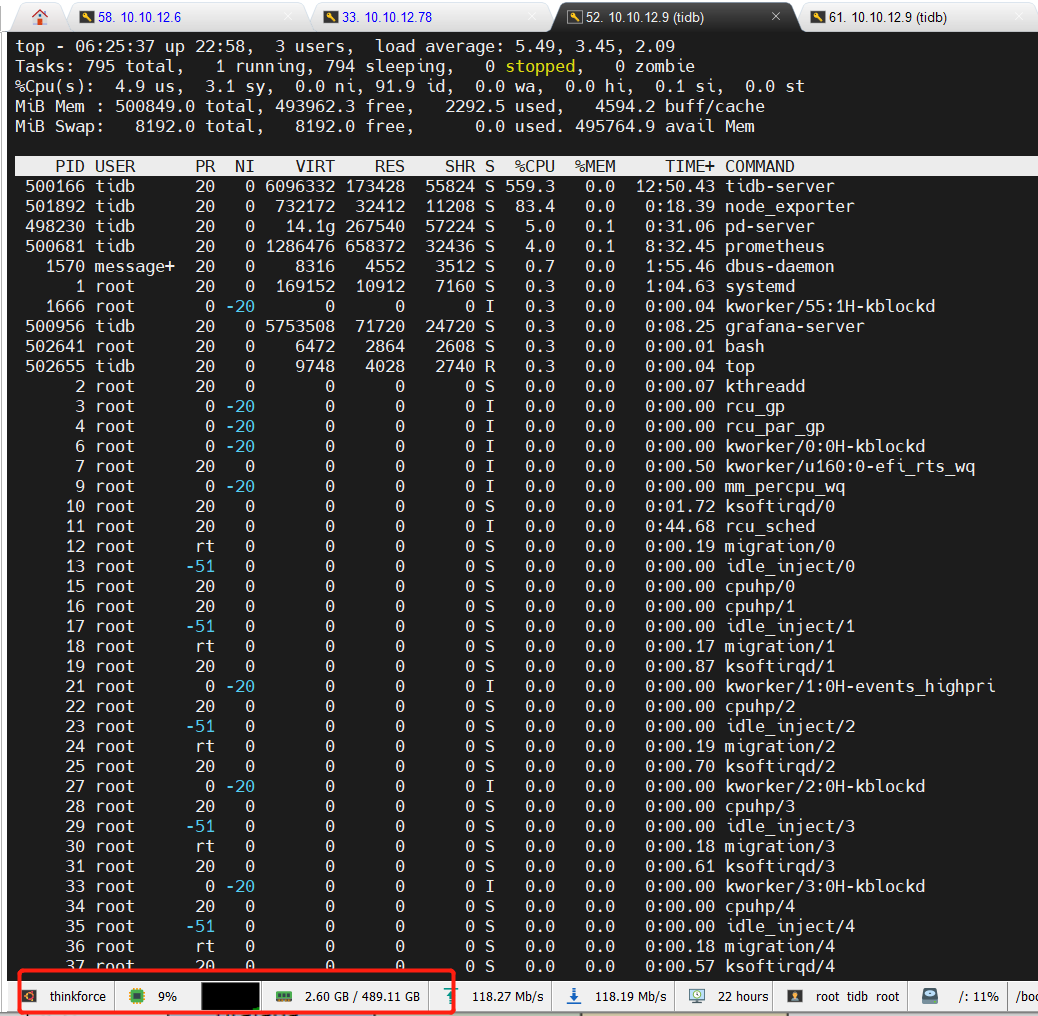Click the session icon on the 58. 10.10.12.6 tab
Screen dimensions: 1038x1016
(87, 17)
